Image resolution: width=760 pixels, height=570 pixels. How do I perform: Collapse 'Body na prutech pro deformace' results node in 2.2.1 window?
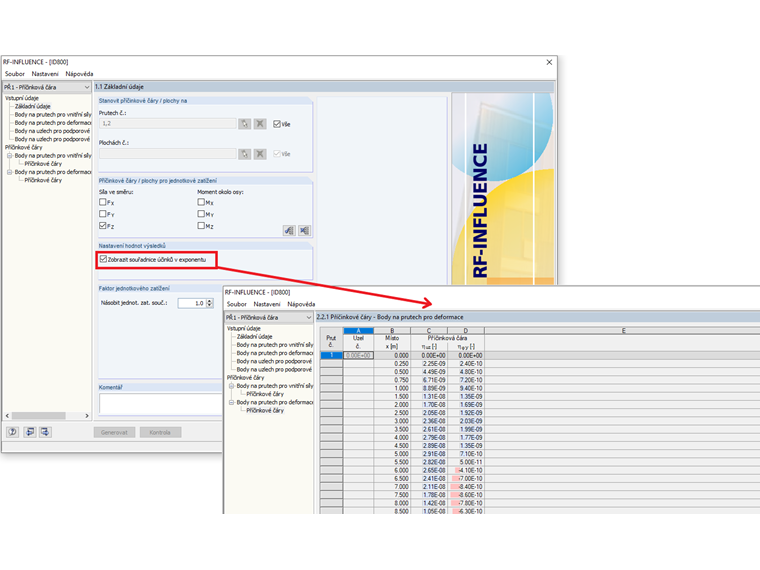click(231, 402)
